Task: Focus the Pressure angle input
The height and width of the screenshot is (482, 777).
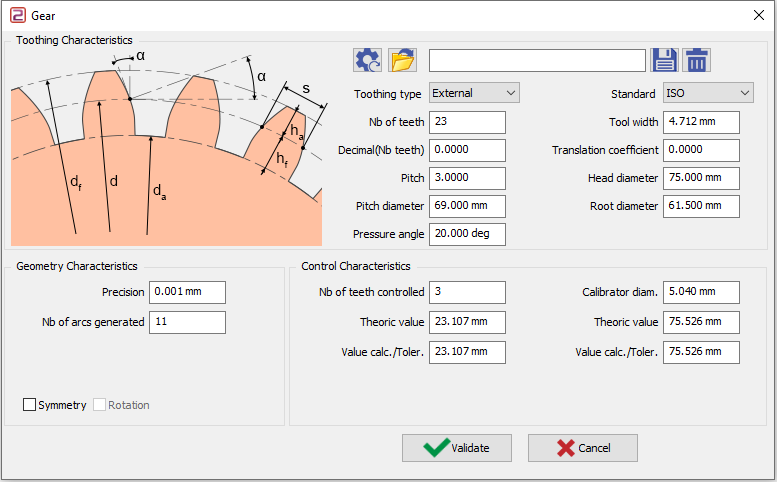Action: (x=467, y=234)
